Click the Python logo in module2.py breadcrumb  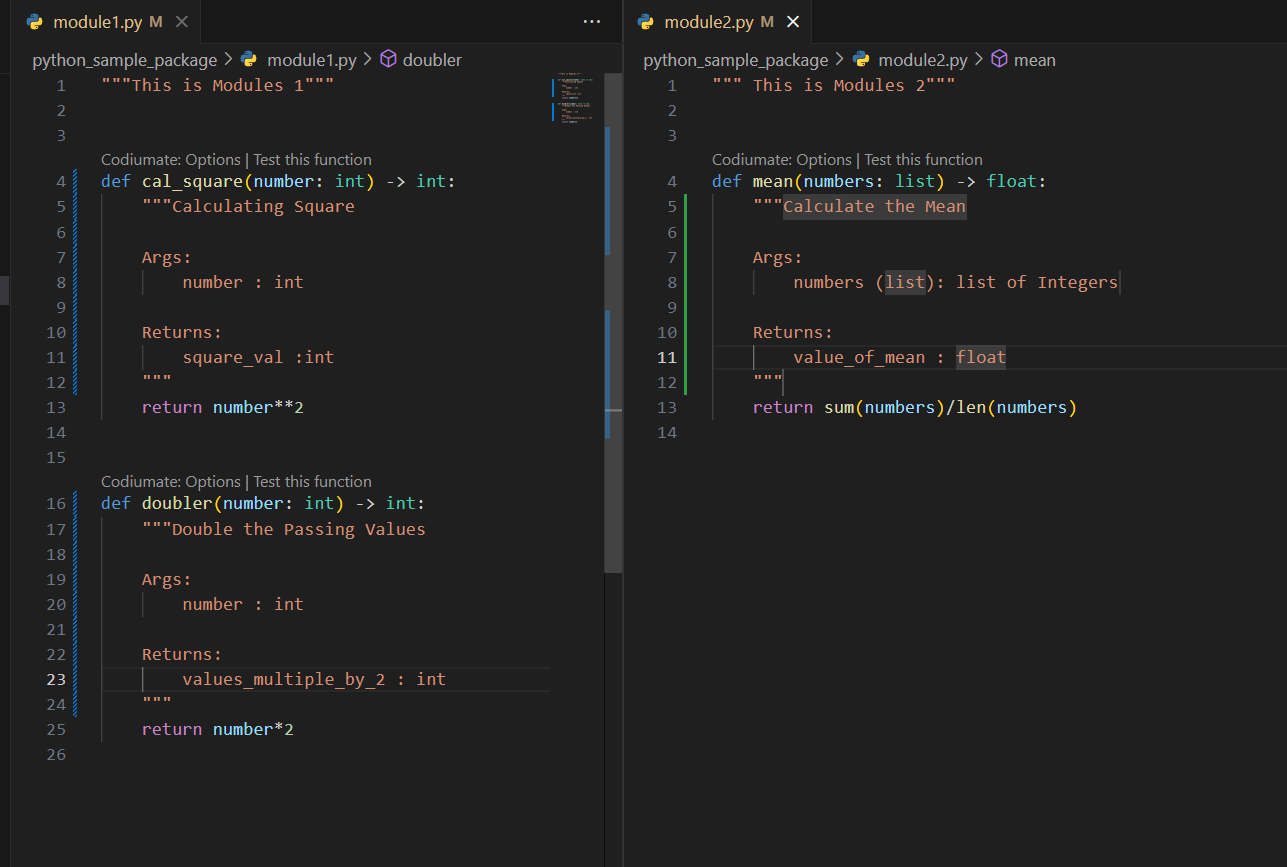[x=862, y=60]
